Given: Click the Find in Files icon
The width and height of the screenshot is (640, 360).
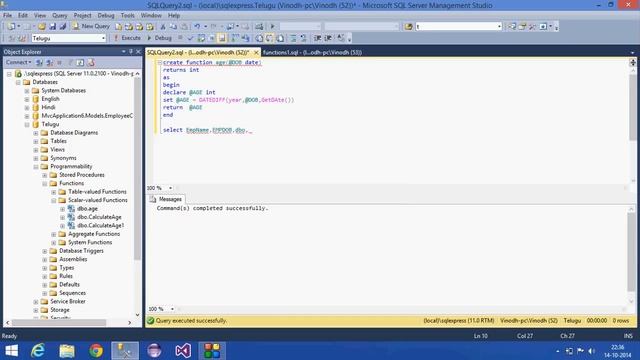Looking at the screenshot, I should [408, 27].
